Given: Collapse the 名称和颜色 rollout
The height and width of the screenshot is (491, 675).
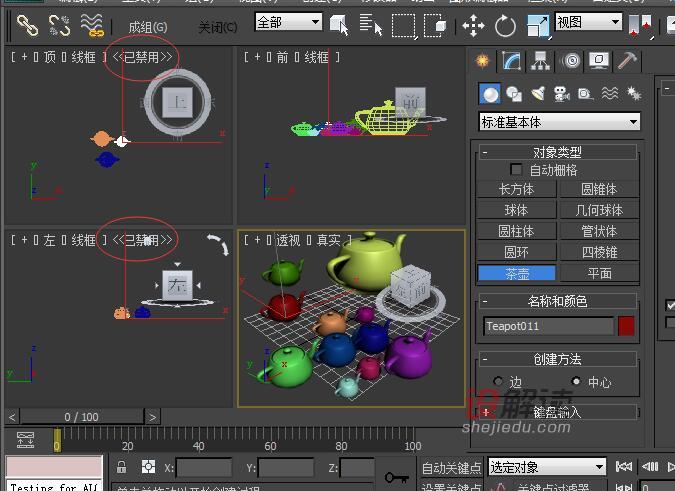Looking at the screenshot, I should pos(557,301).
